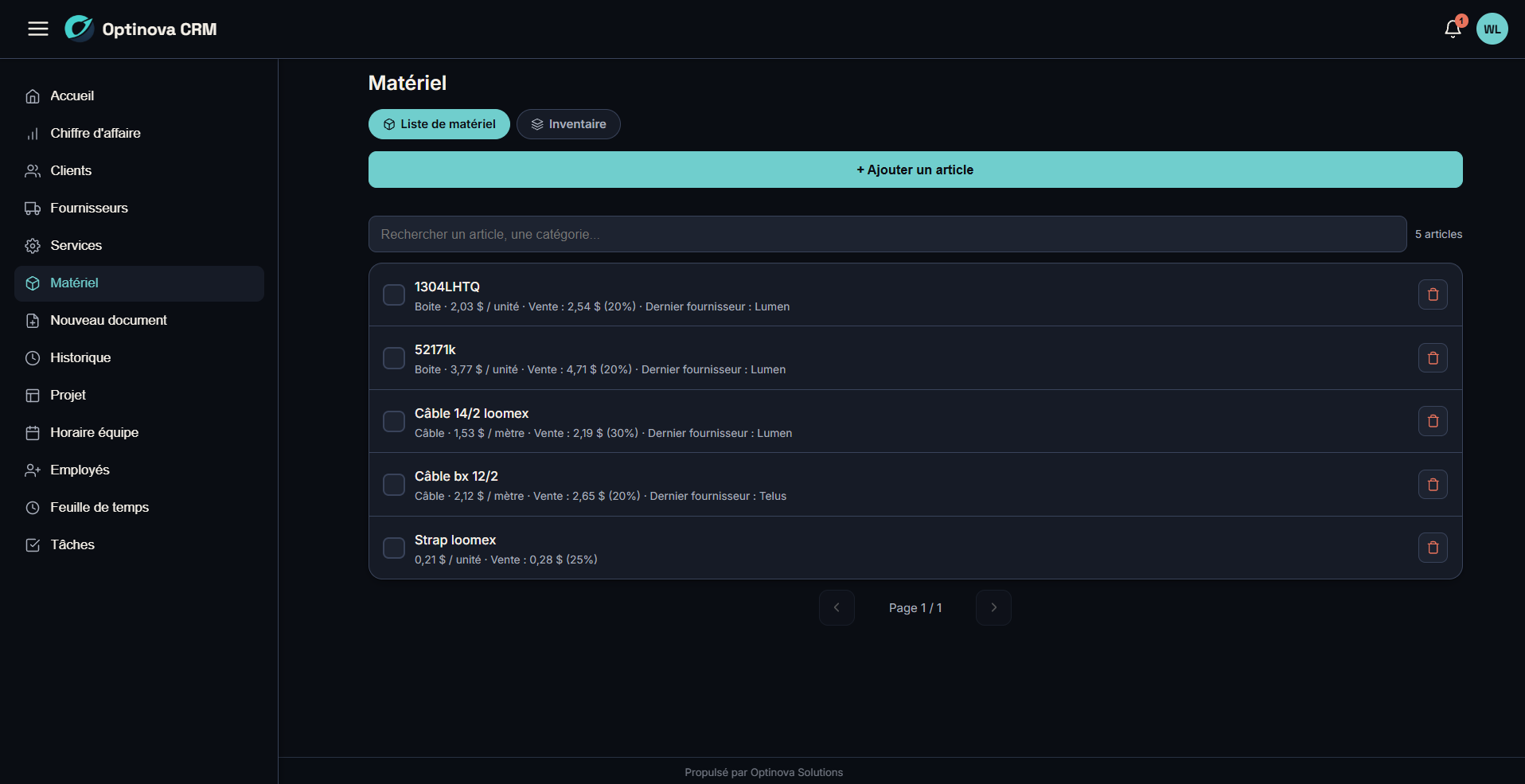The width and height of the screenshot is (1525, 784).
Task: Click the Tâches checkbox icon
Action: click(x=33, y=545)
